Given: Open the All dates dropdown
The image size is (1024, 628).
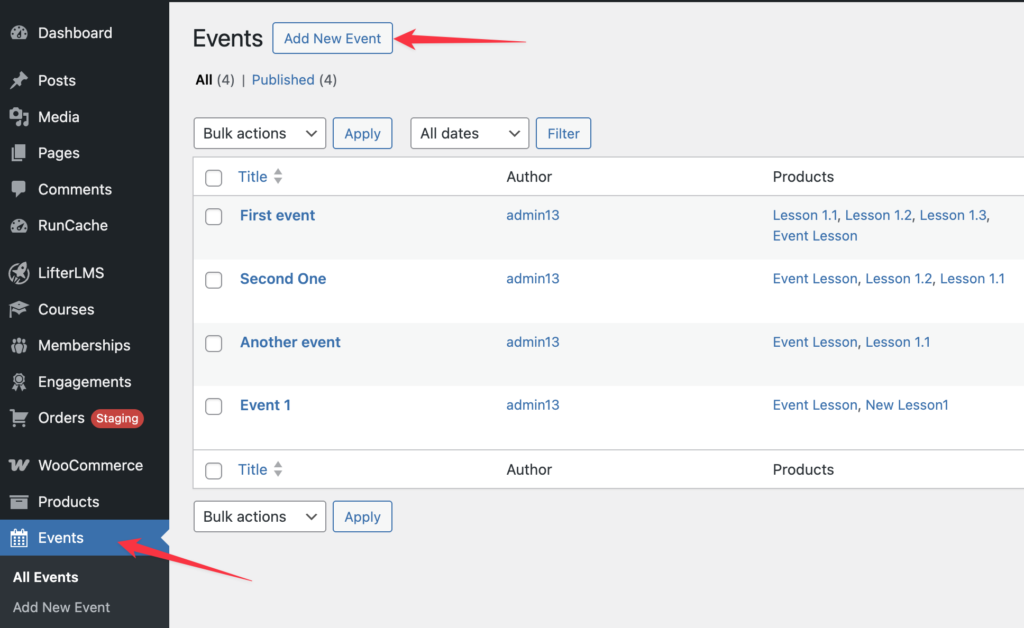Looking at the screenshot, I should pos(470,133).
